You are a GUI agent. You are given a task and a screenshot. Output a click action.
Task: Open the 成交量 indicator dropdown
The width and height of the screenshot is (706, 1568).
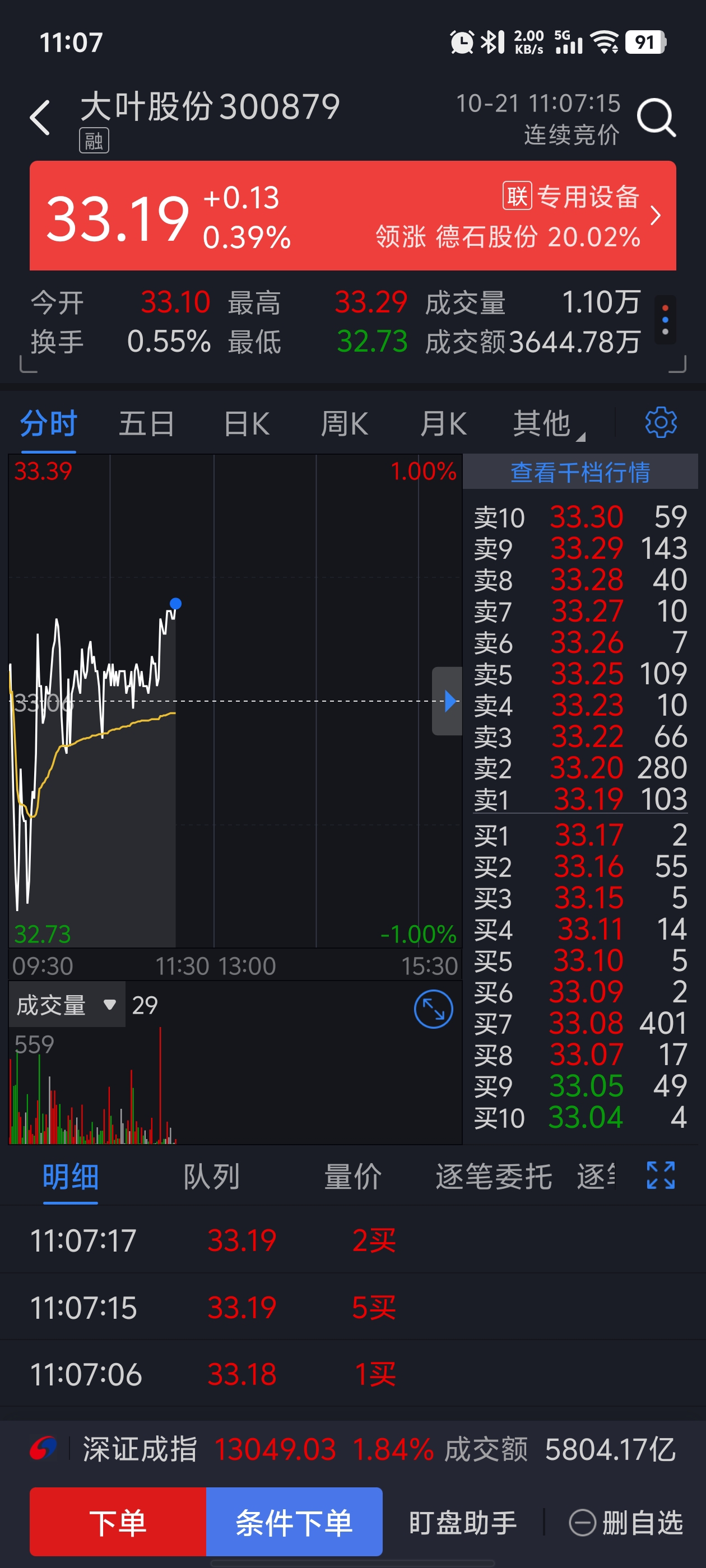click(66, 1005)
